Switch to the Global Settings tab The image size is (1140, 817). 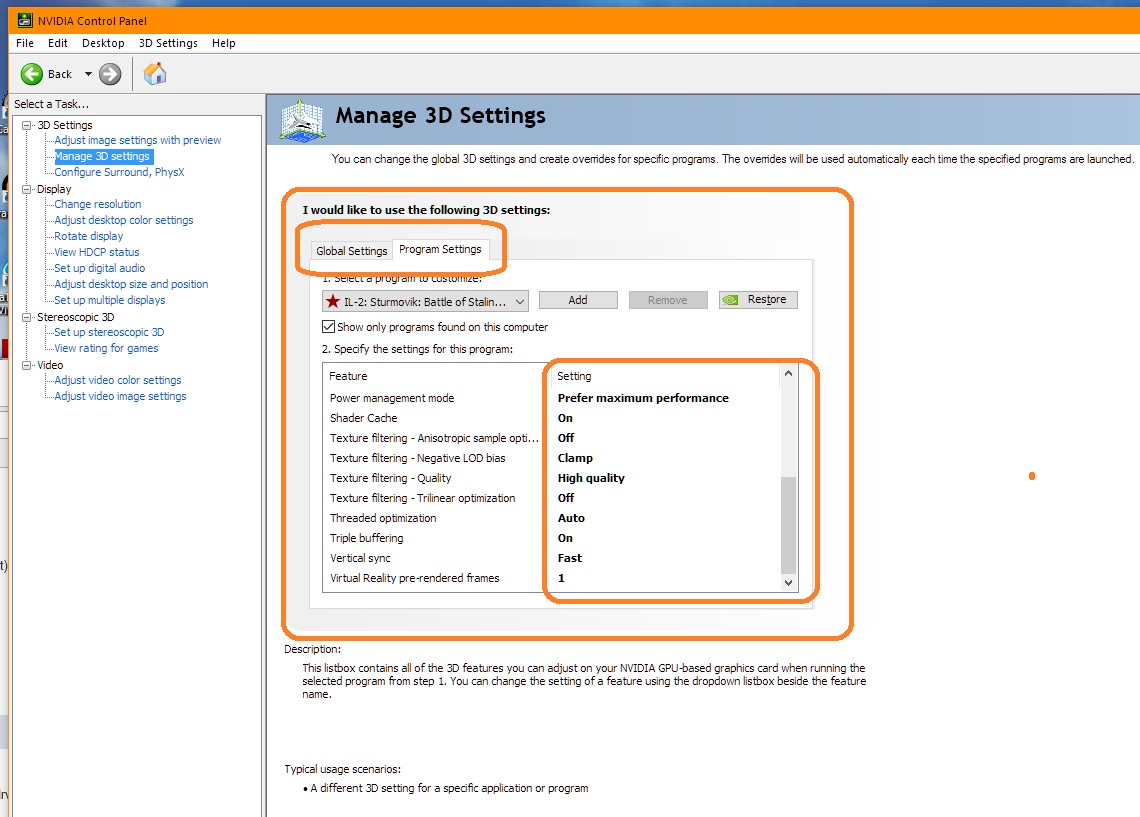click(352, 251)
